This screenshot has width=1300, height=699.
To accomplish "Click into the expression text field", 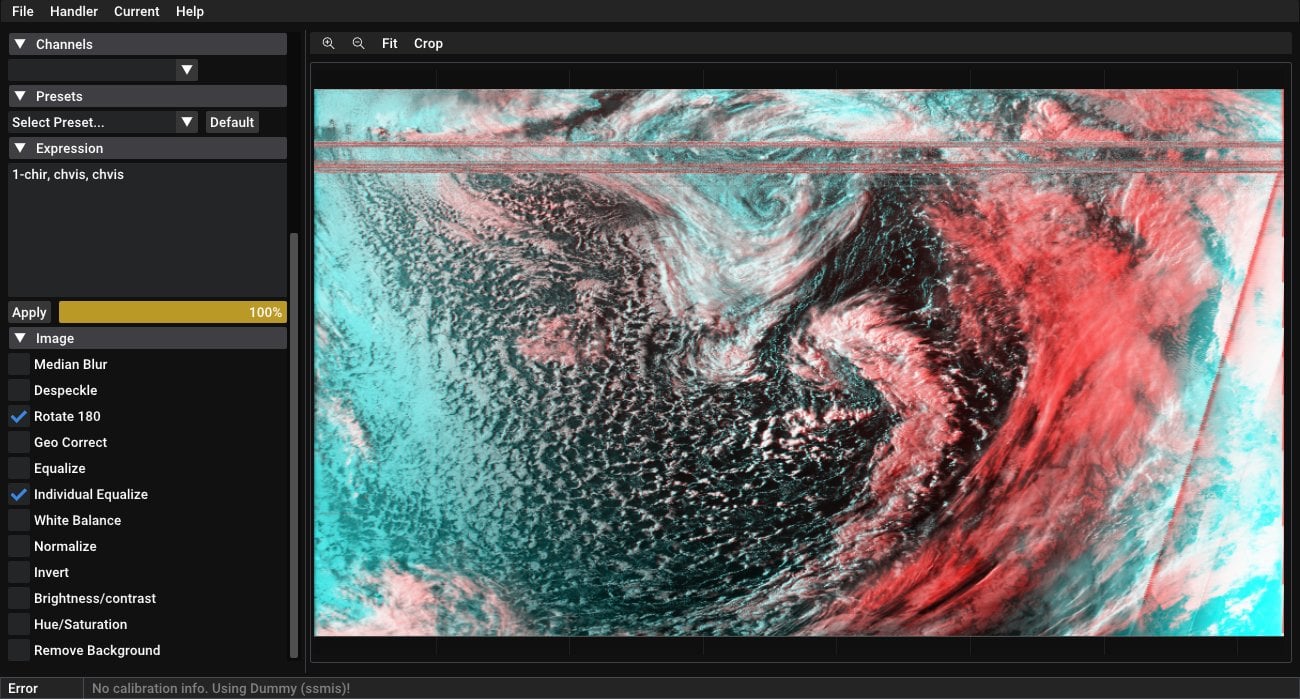I will (147, 229).
